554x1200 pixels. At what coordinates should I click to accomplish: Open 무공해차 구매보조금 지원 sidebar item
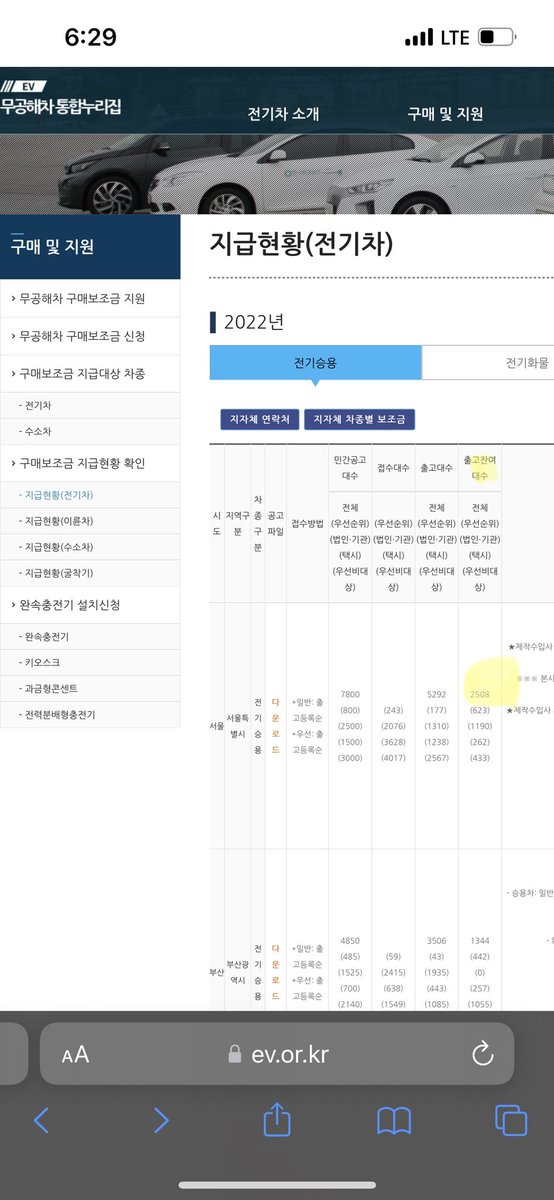[90, 298]
